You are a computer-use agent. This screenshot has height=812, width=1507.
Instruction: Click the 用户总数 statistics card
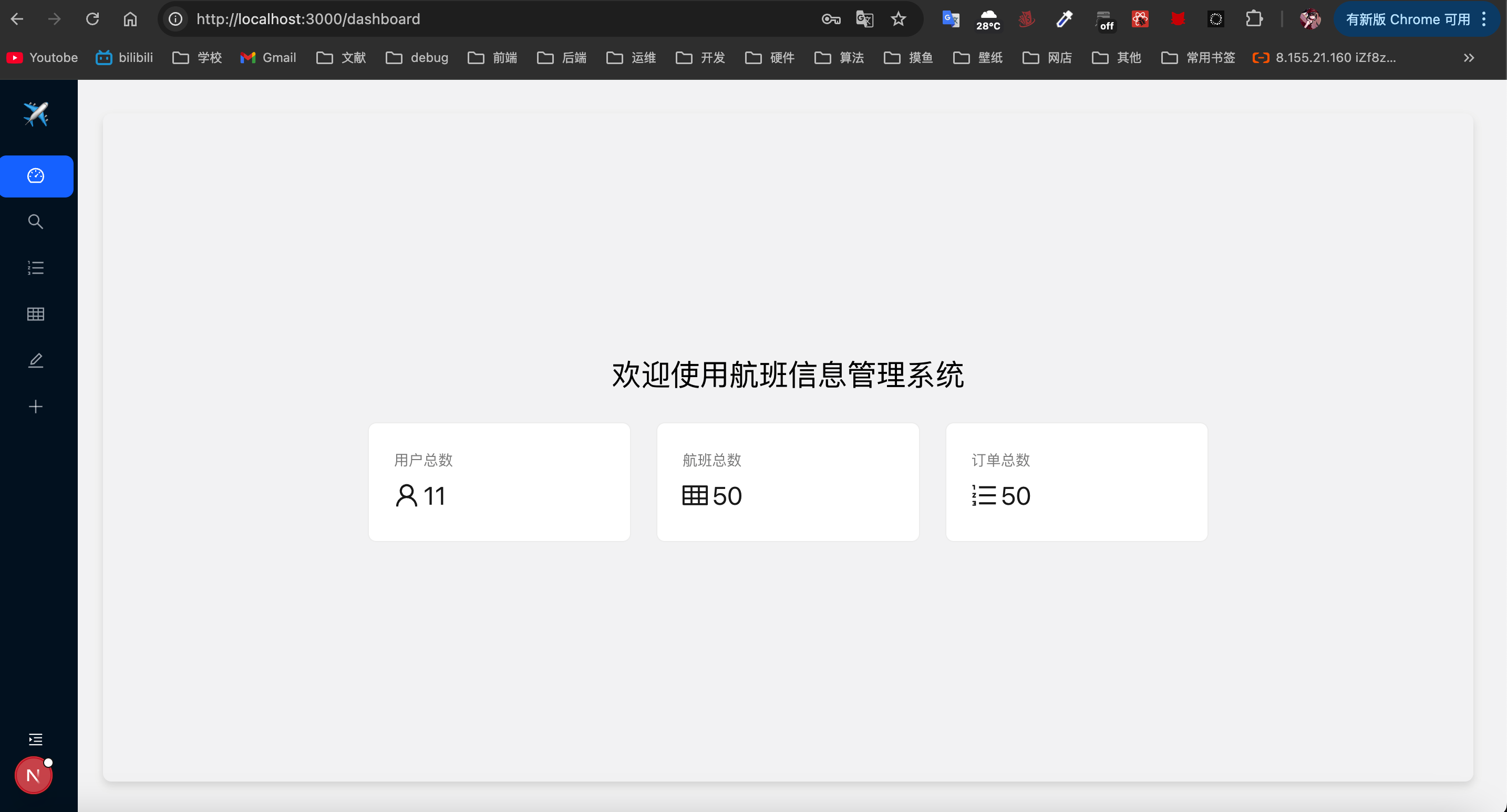click(499, 482)
